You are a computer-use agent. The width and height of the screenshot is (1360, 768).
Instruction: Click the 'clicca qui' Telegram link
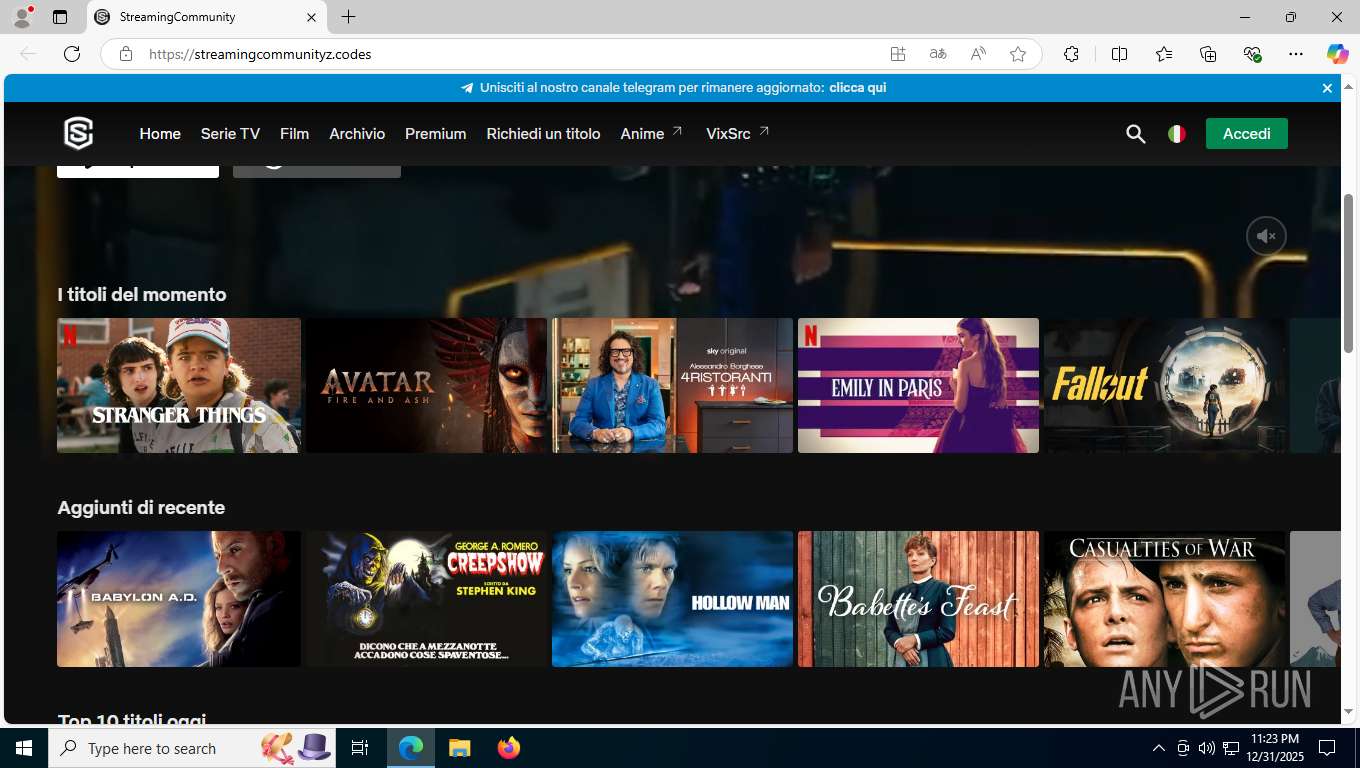pyautogui.click(x=857, y=88)
